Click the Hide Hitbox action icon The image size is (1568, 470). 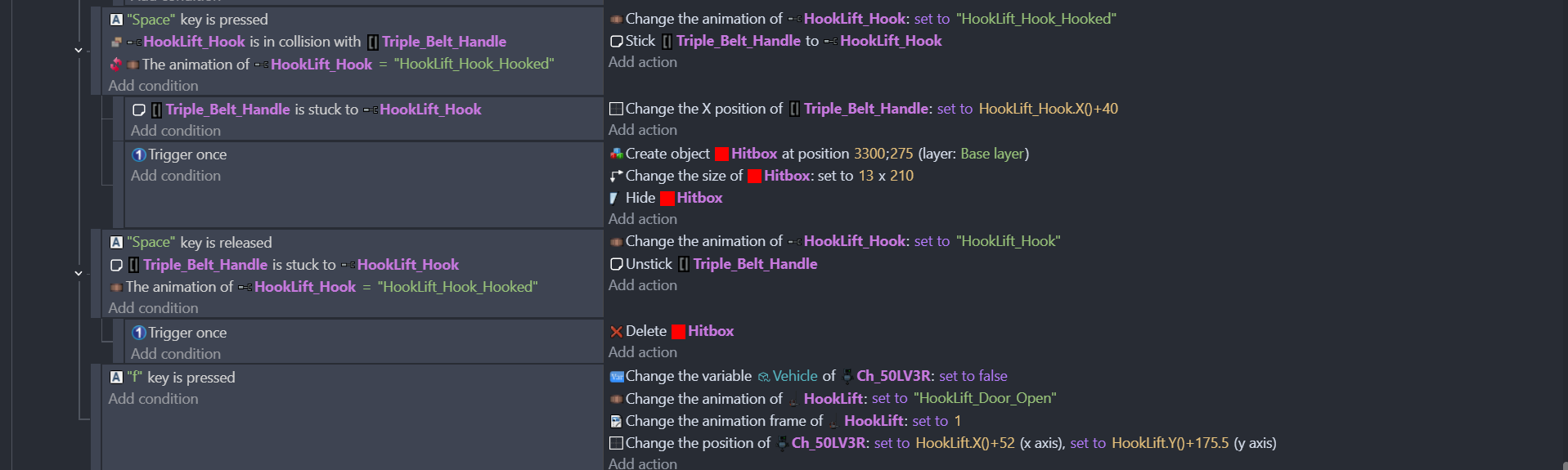coord(614,198)
